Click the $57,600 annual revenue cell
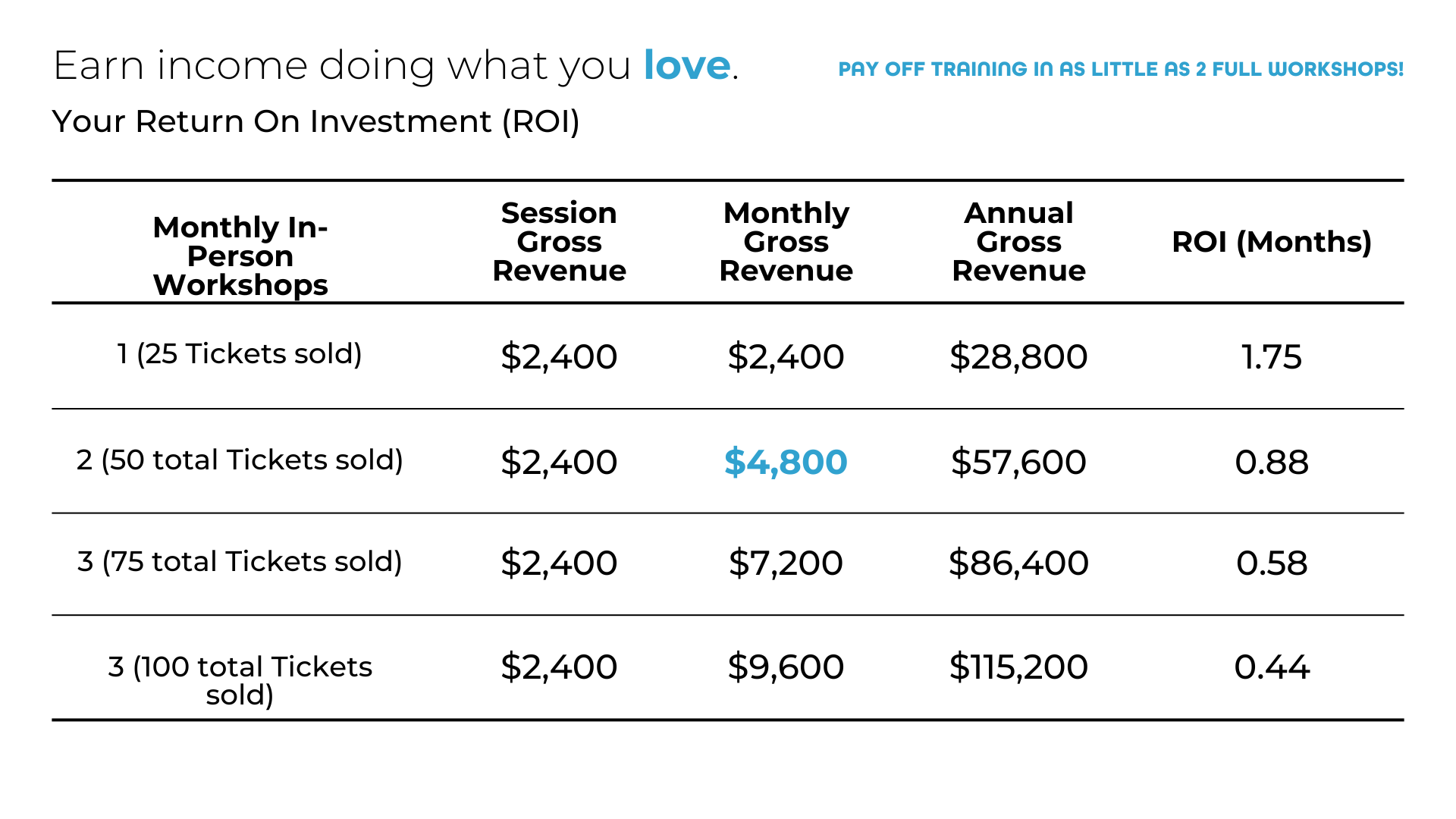 pos(1018,462)
